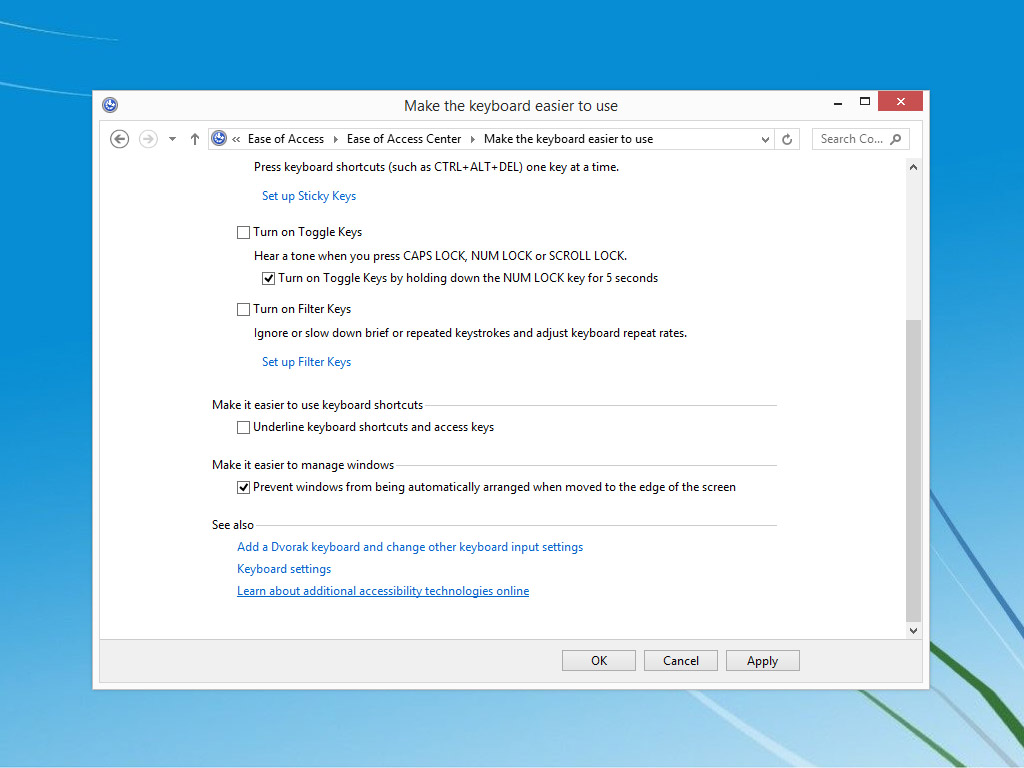Select Ease of Access Center breadcrumb
The image size is (1024, 768).
(x=404, y=139)
